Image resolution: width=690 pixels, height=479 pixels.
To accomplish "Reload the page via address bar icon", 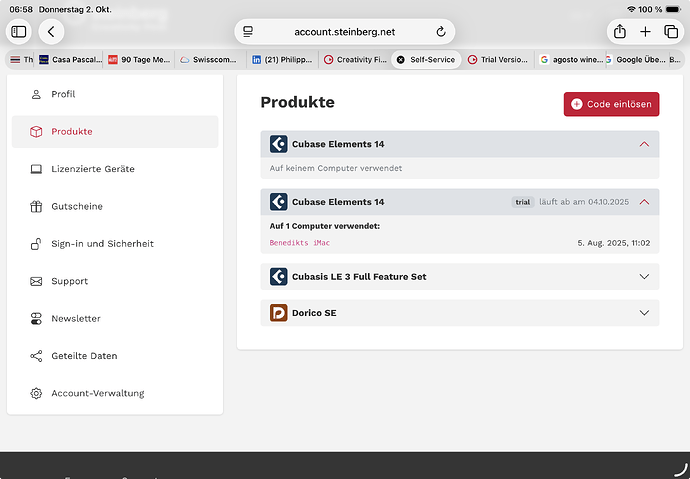I will [x=440, y=32].
